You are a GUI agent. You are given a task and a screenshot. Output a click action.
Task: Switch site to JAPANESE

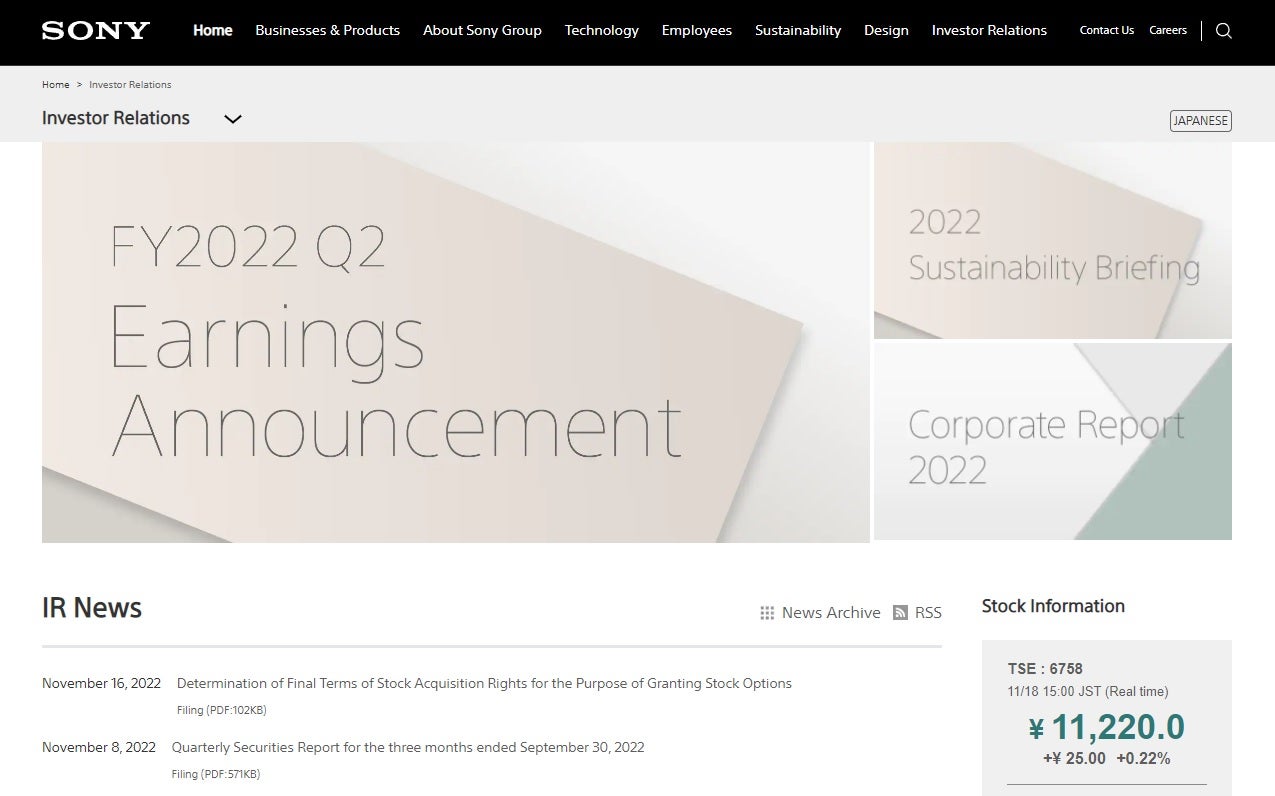1201,120
